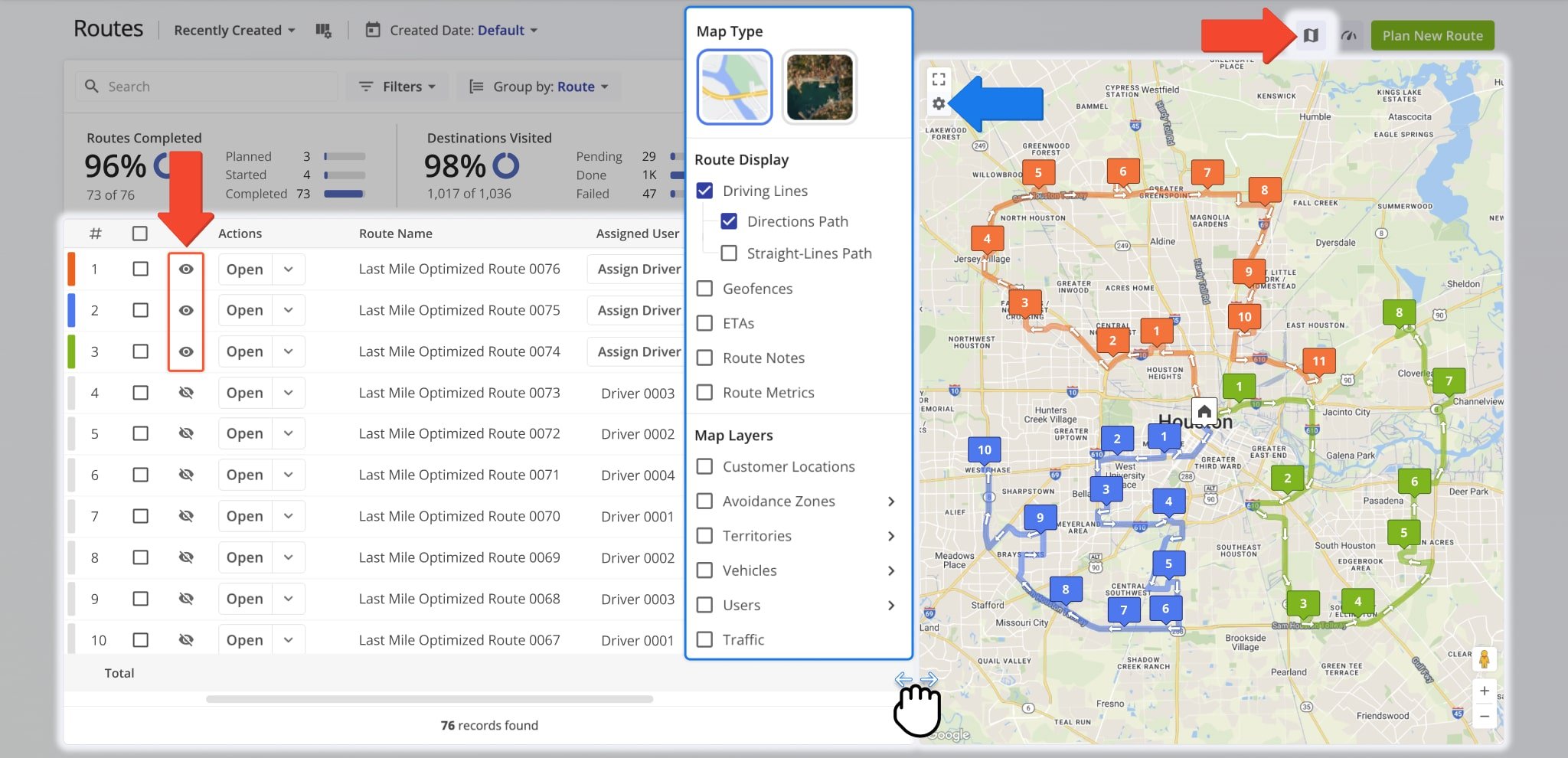Open the routes dashboard gauge icon
Viewport: 1568px width, 758px height.
1349,35
